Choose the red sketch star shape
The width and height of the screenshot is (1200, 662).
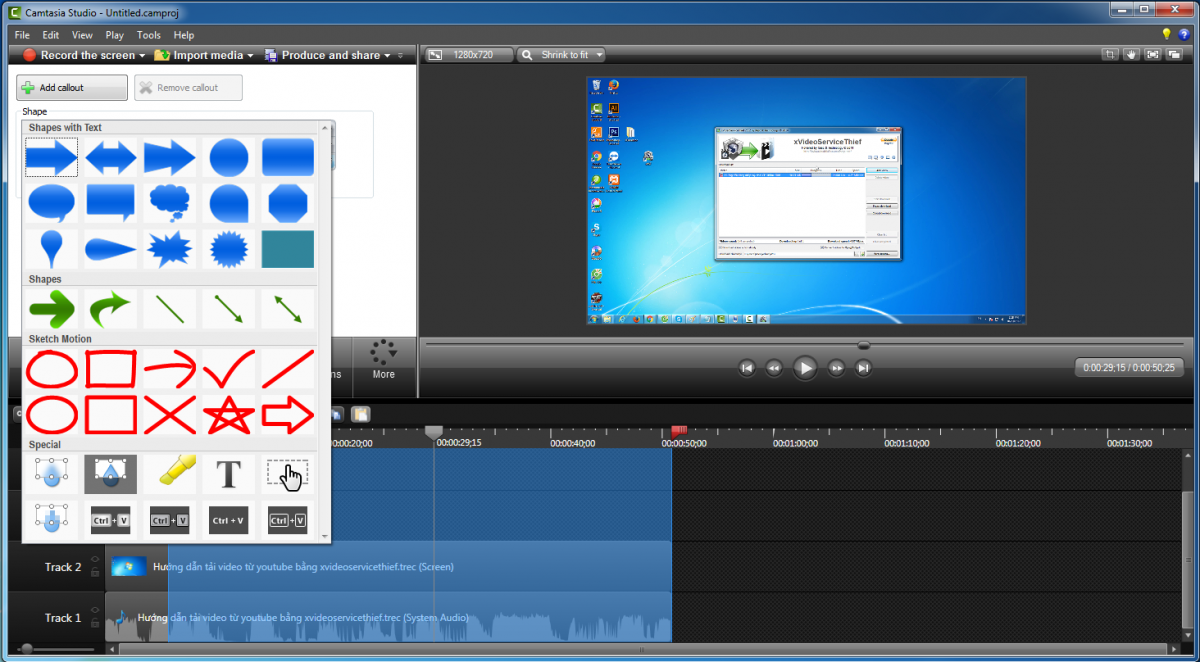click(x=228, y=414)
